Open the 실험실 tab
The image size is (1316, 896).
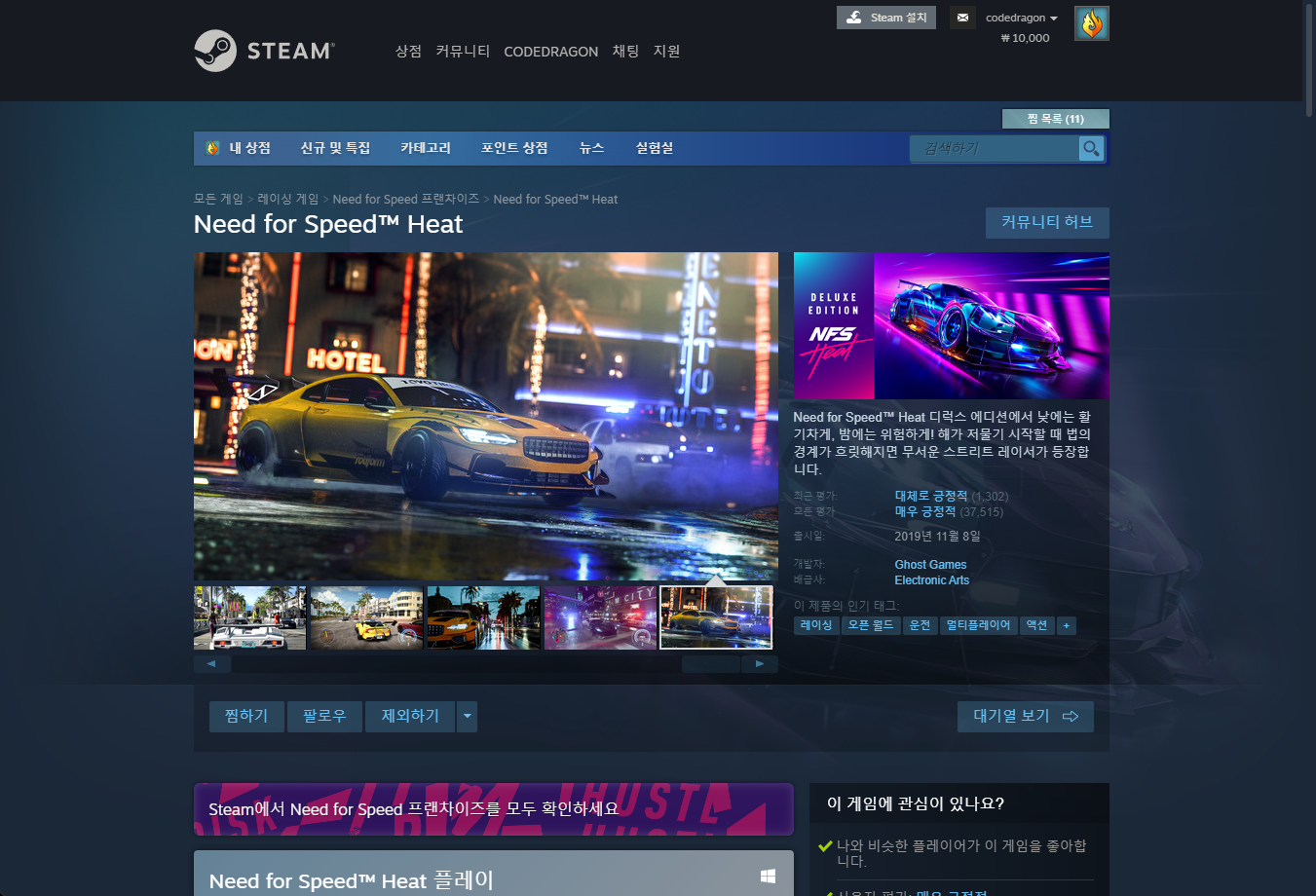(655, 148)
